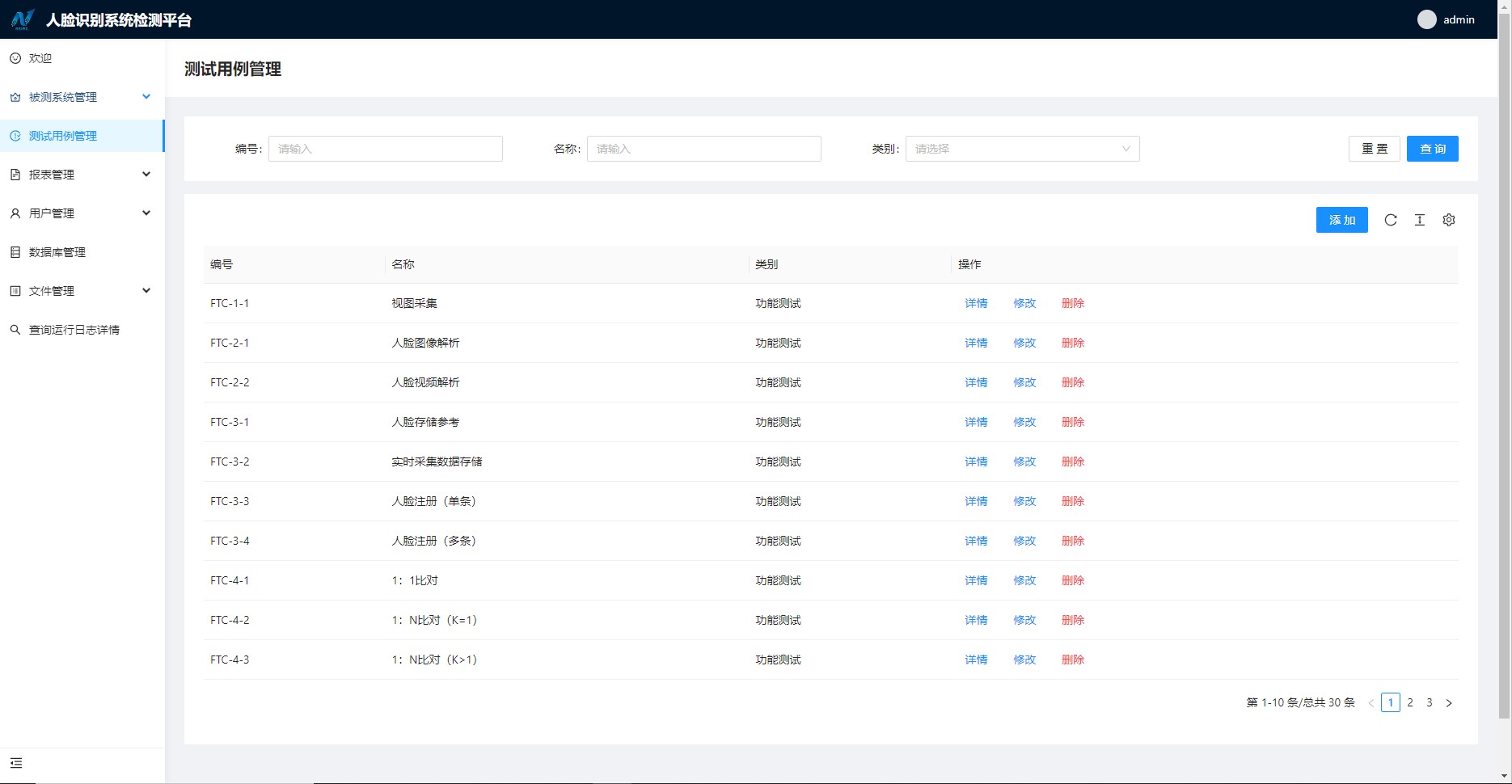Open the table density icon
The height and width of the screenshot is (784, 1512).
[x=1420, y=220]
